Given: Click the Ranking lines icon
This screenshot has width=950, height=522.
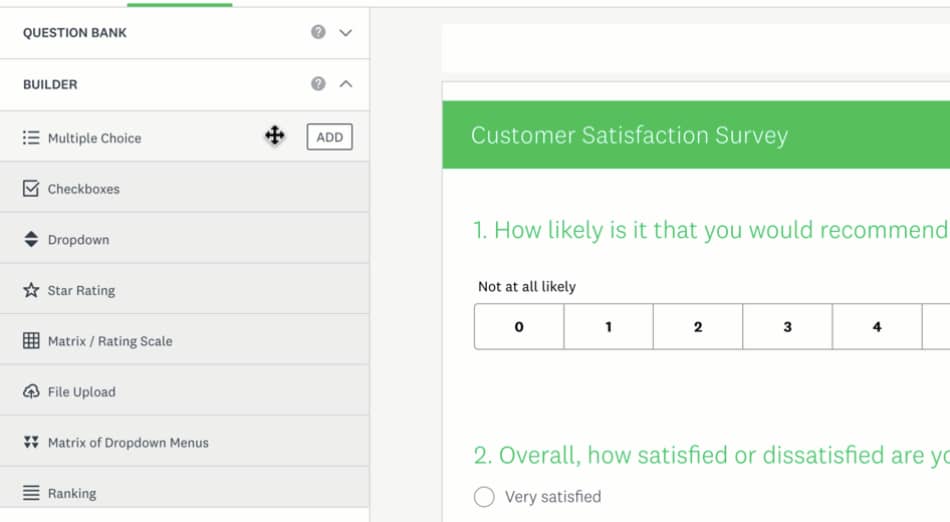Looking at the screenshot, I should (31, 493).
